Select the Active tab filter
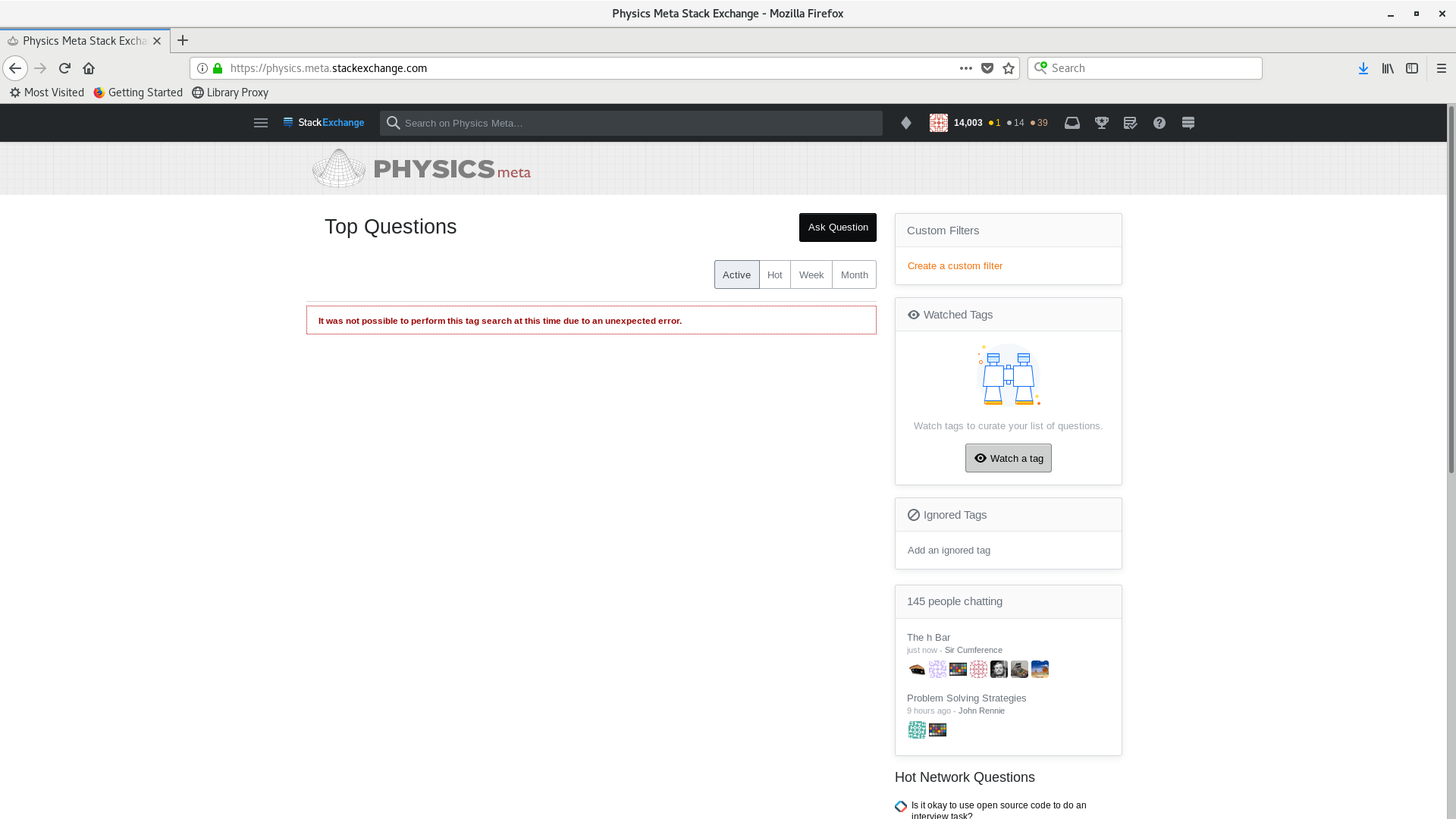This screenshot has height=819, width=1456. coord(736,274)
